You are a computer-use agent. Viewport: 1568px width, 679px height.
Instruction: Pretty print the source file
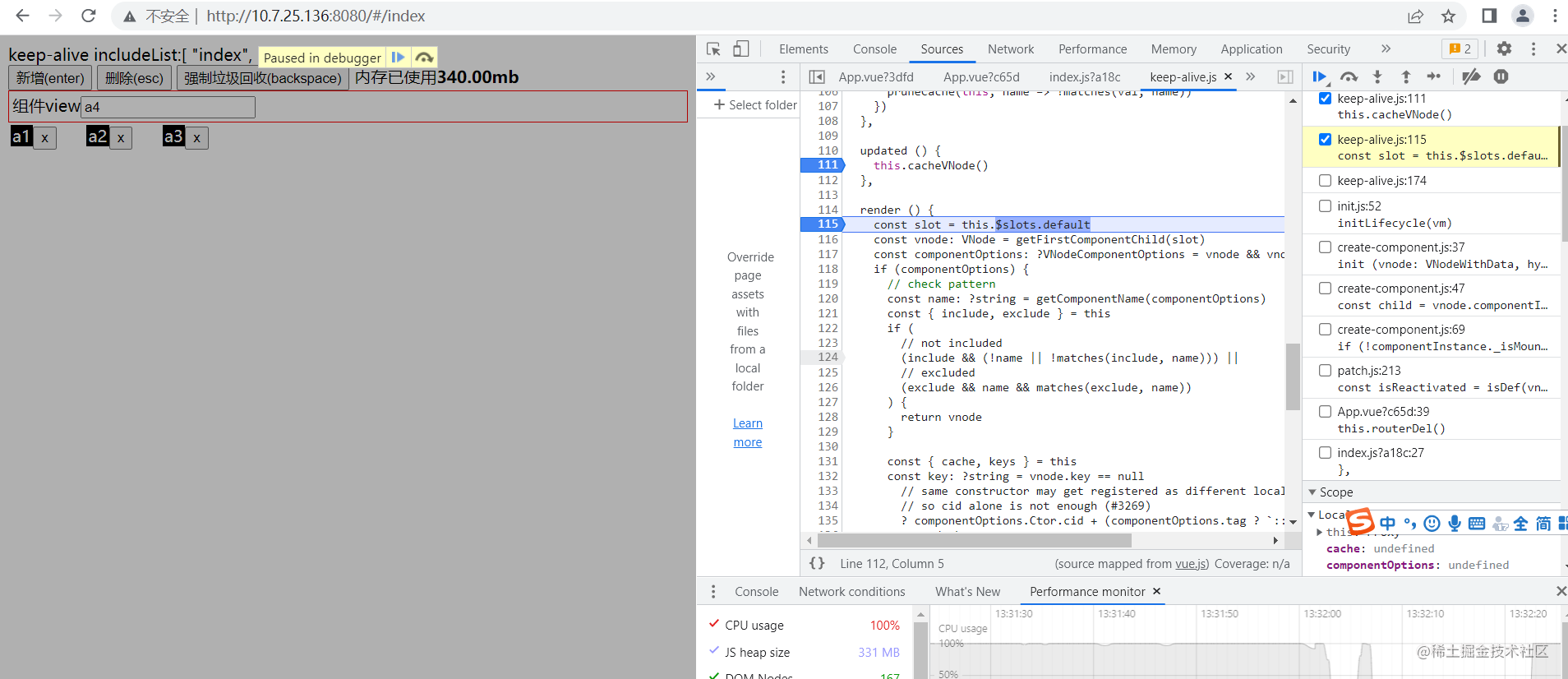[x=817, y=563]
